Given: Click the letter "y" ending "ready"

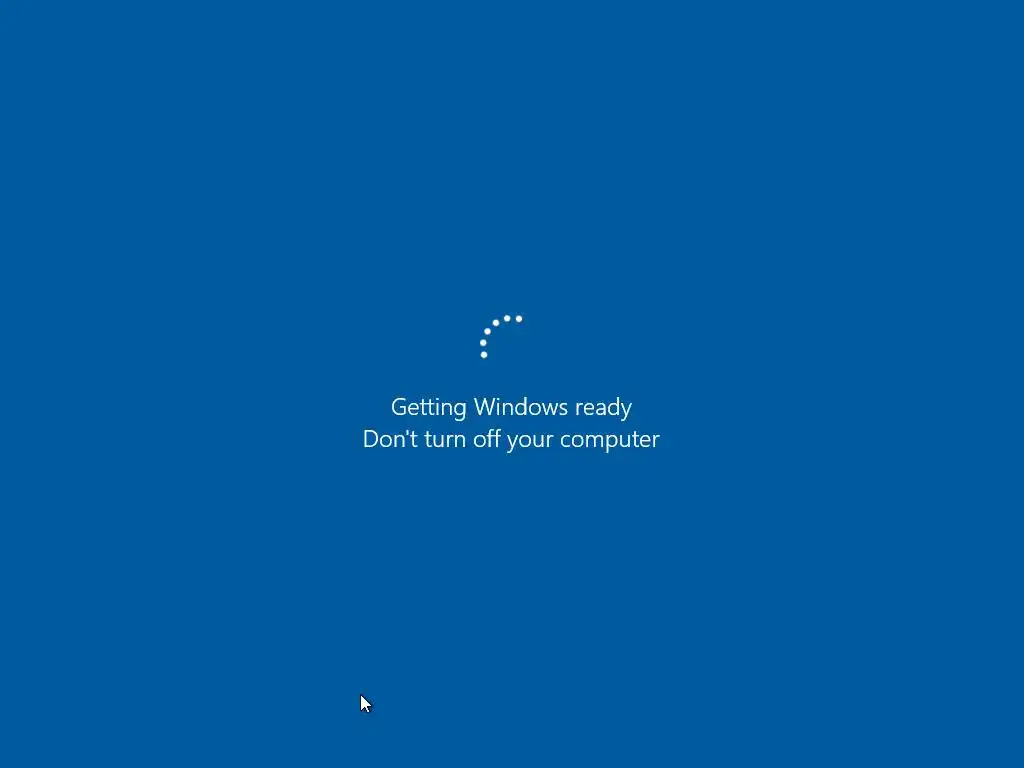Looking at the screenshot, I should (x=626, y=411).
